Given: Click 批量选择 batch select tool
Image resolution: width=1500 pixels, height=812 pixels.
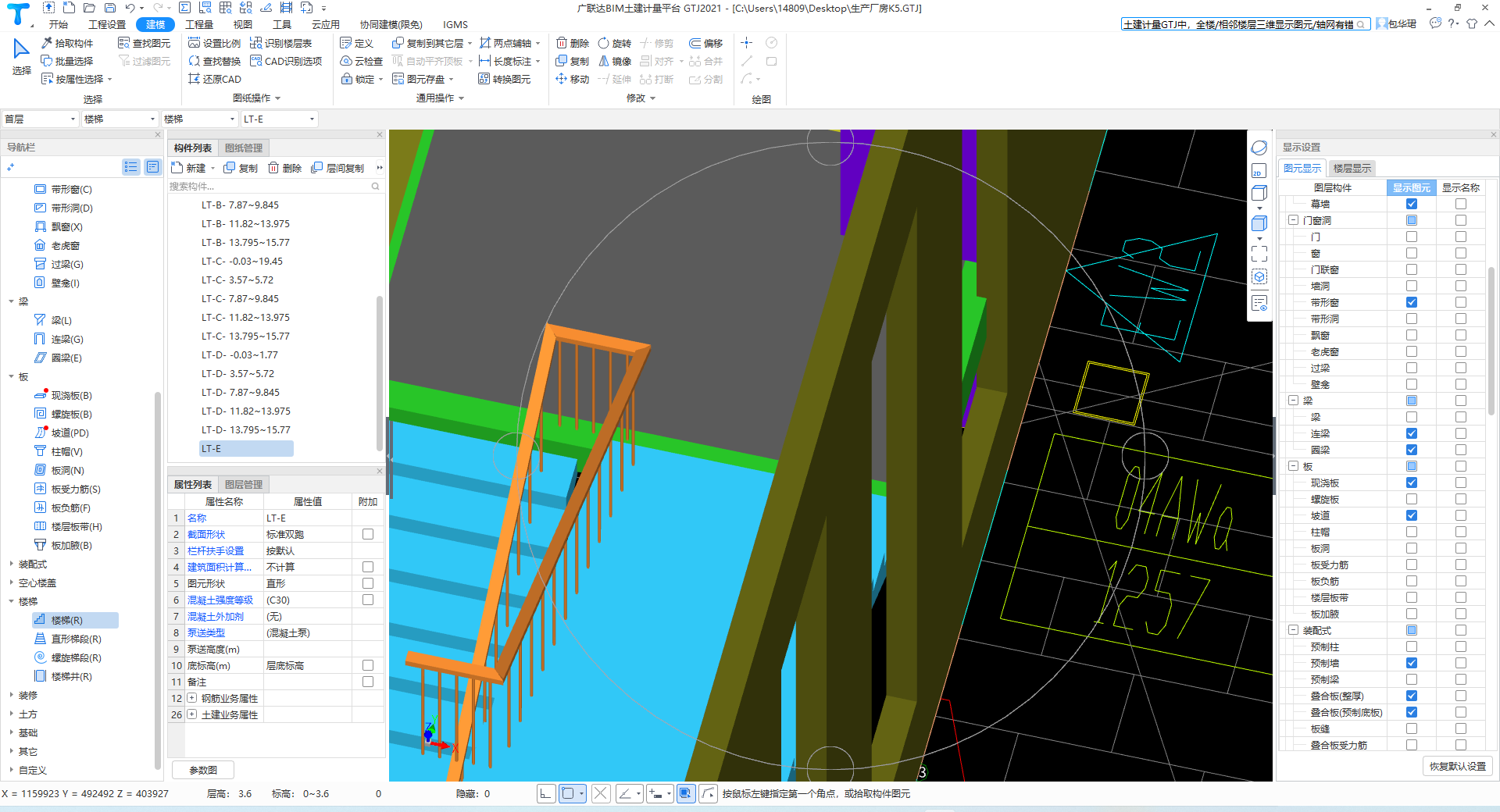Looking at the screenshot, I should coord(67,61).
